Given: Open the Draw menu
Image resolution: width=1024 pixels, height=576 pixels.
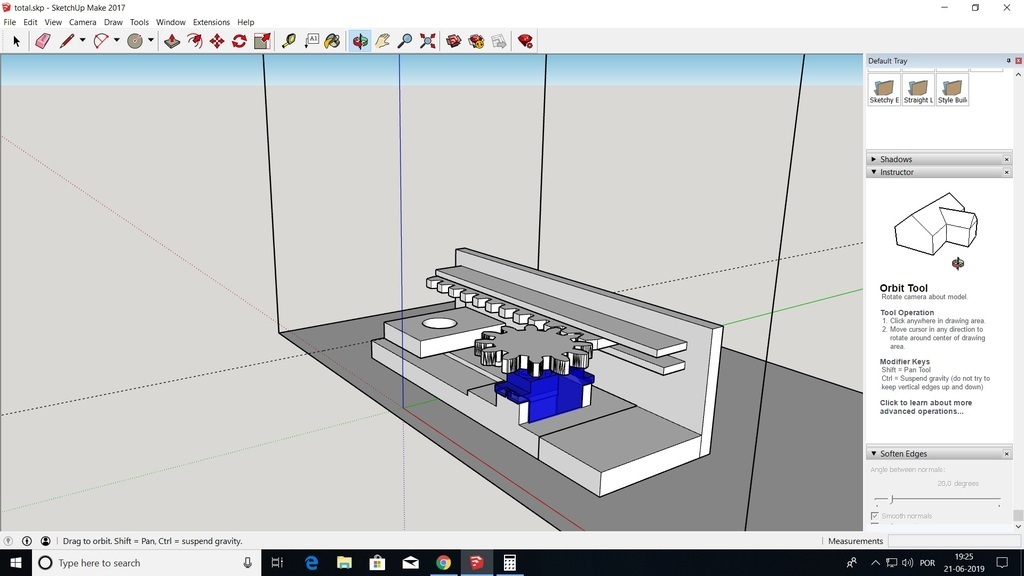Looking at the screenshot, I should pos(113,21).
